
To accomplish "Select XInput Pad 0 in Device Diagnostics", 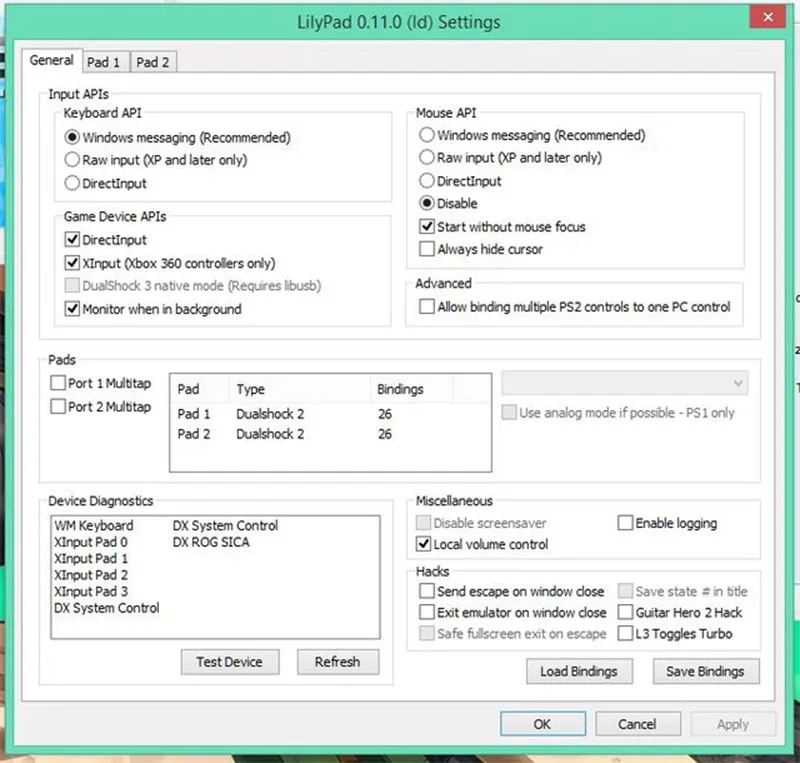I will pyautogui.click(x=91, y=542).
